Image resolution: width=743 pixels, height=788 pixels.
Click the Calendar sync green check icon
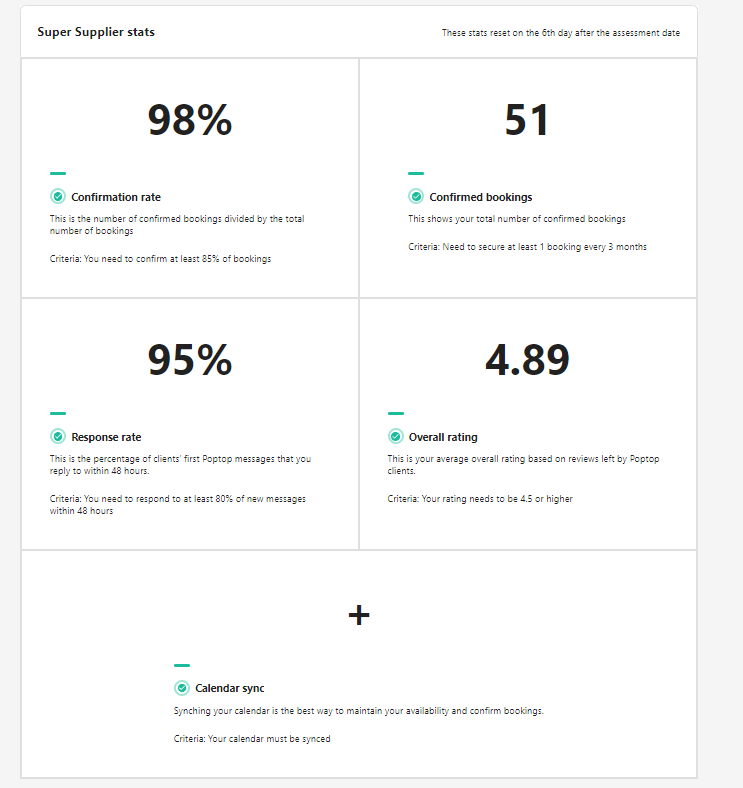click(x=182, y=688)
